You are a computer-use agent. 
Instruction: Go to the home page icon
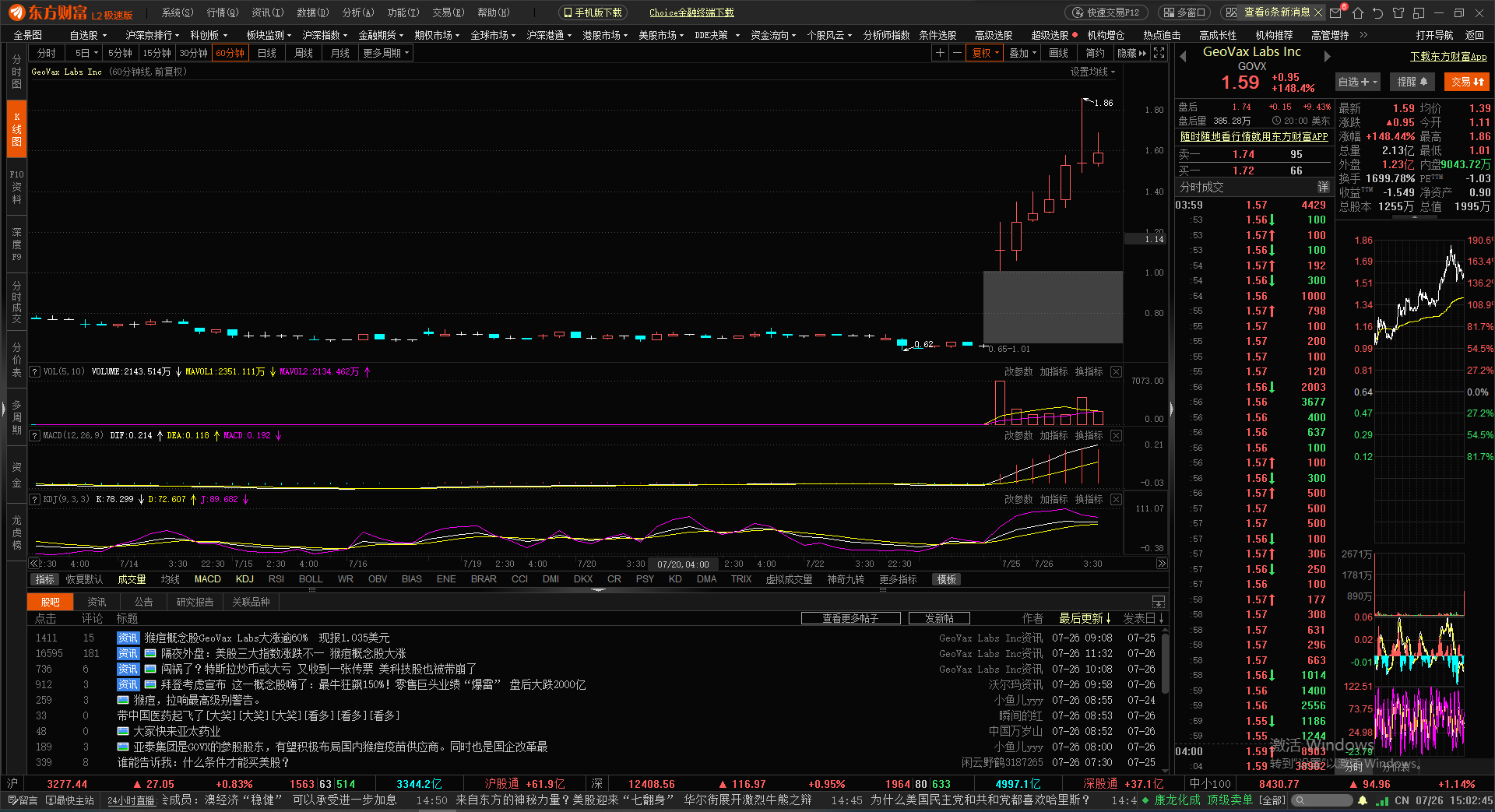1358,12
